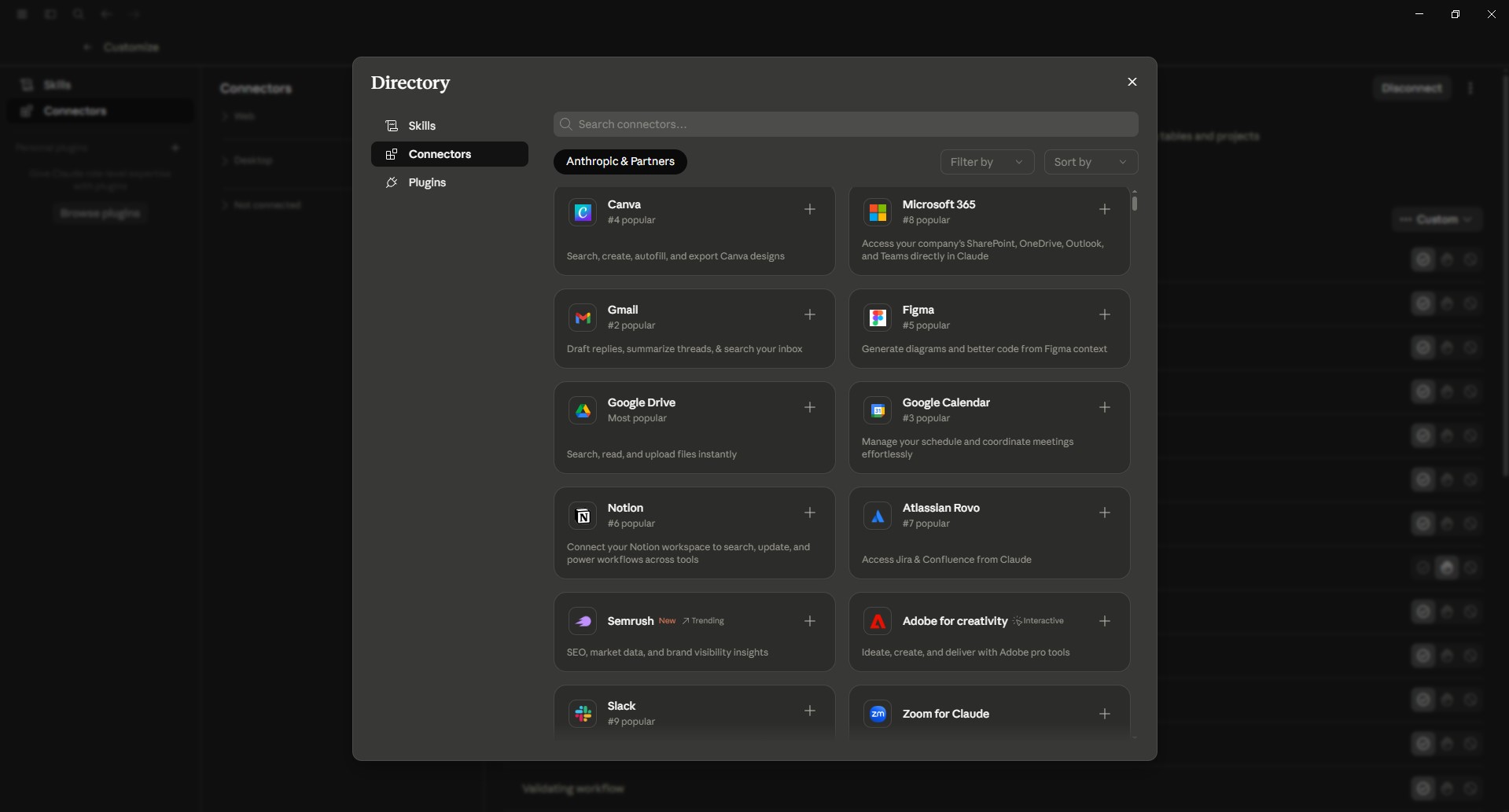Add the Gmail connector plus icon

point(809,314)
